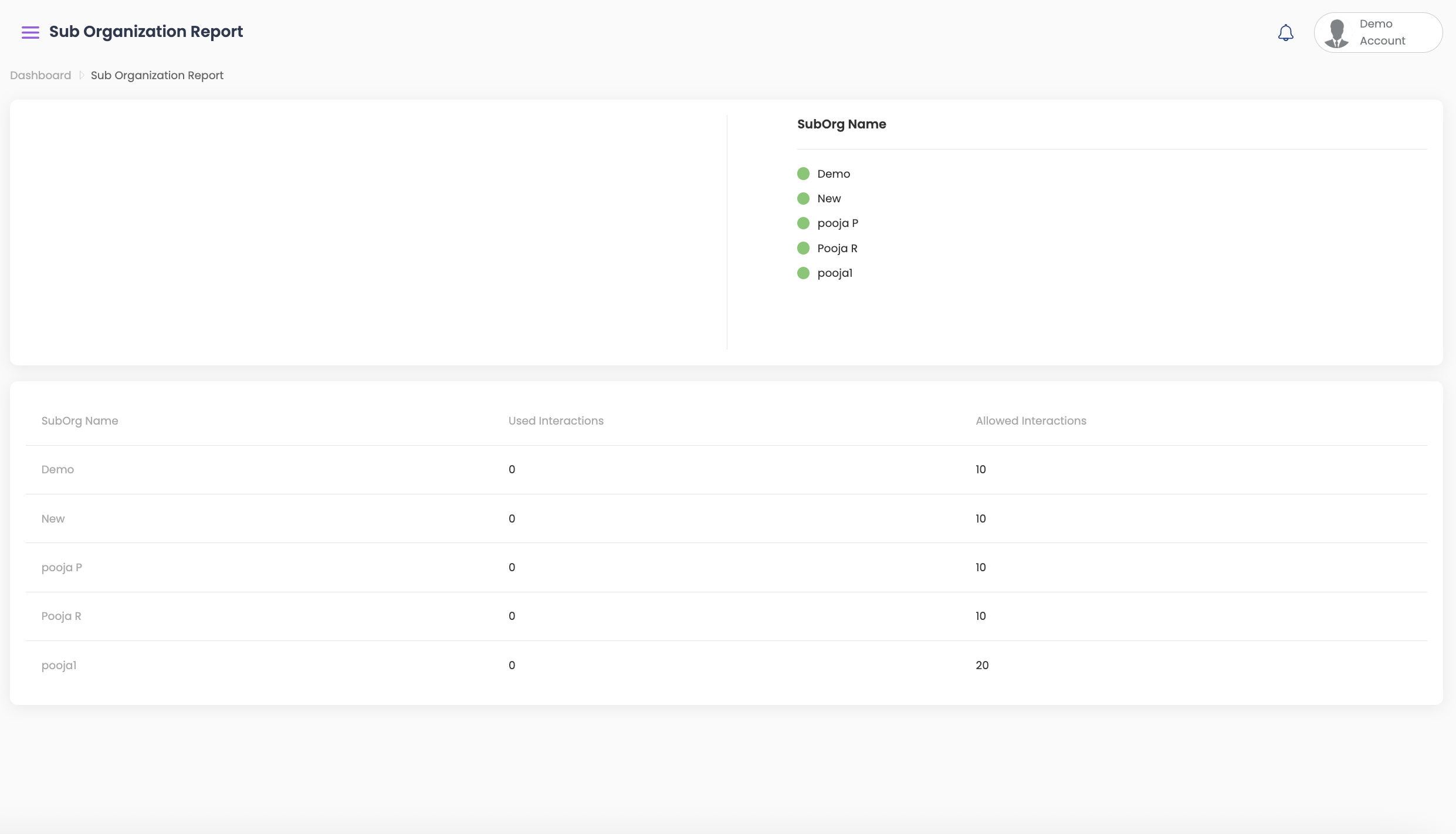
Task: Open the hamburger menu icon
Action: point(31,32)
